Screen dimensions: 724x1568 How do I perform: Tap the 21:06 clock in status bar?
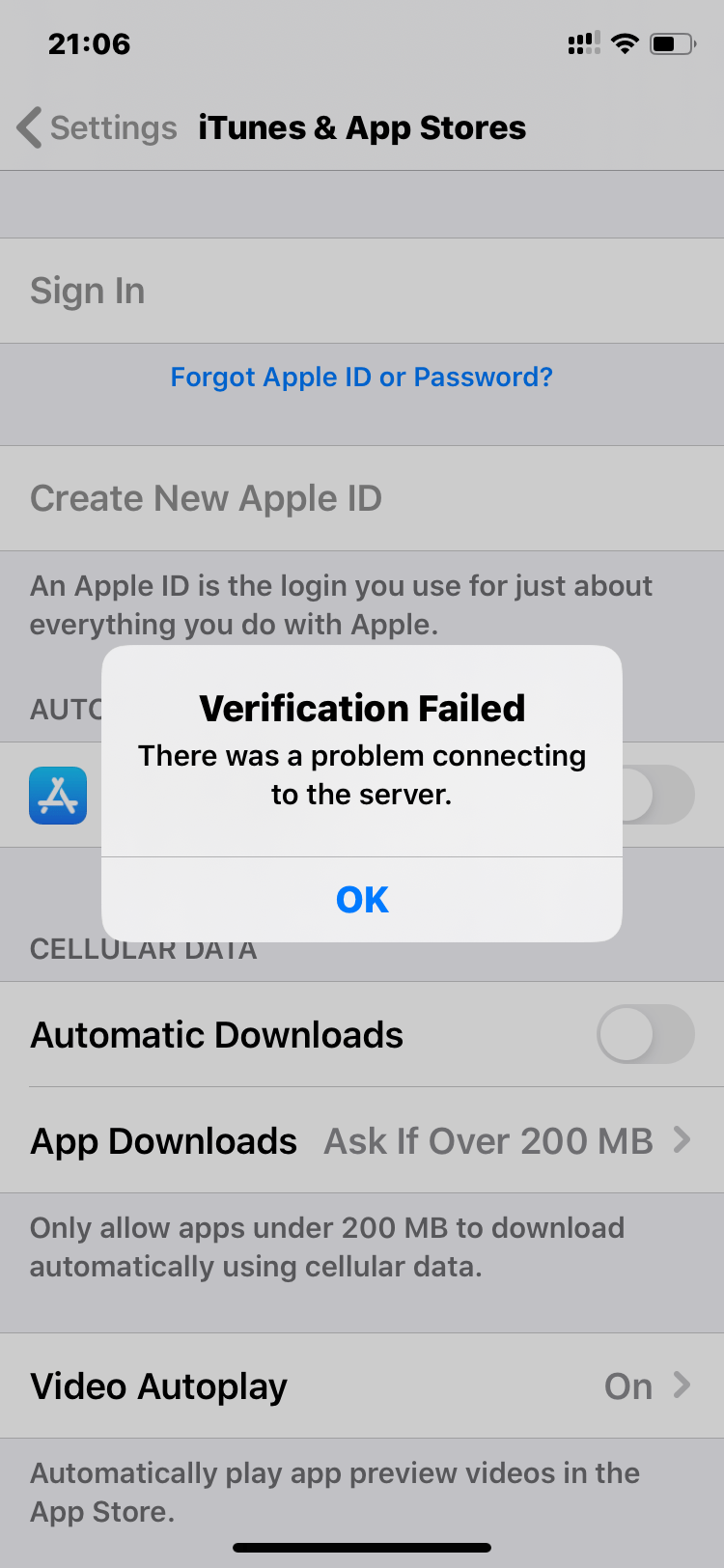point(89,43)
